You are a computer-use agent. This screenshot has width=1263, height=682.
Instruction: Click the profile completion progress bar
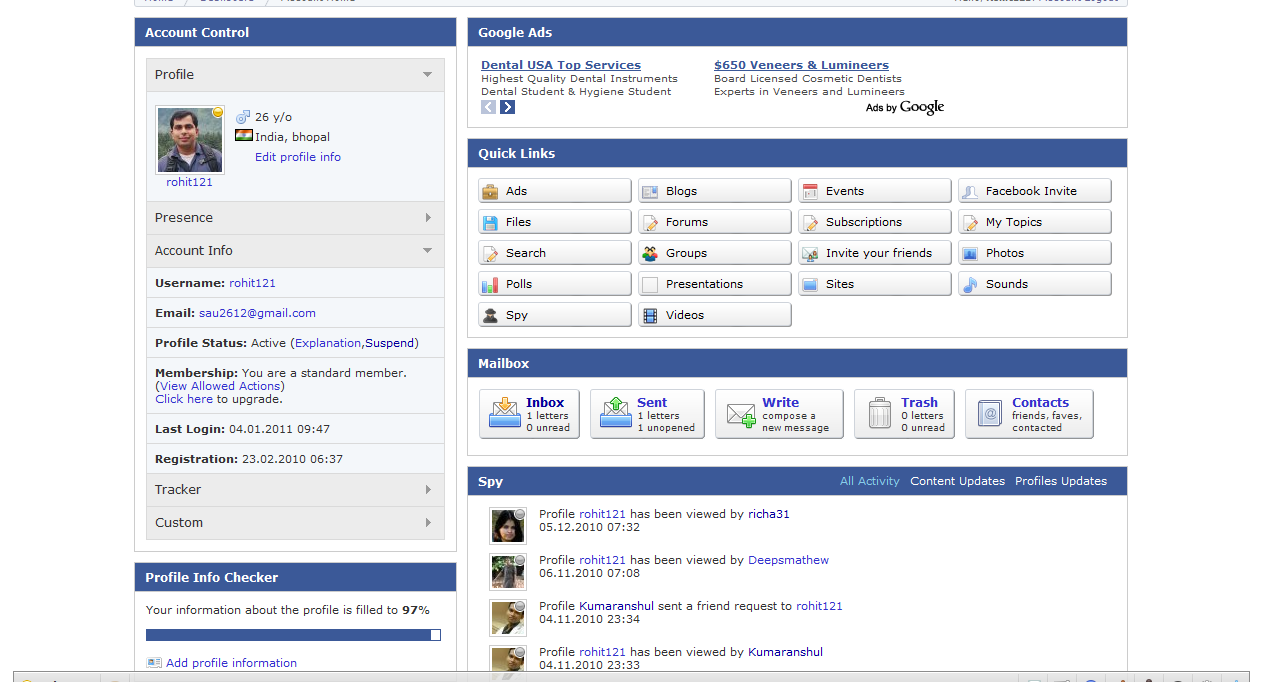(x=293, y=635)
